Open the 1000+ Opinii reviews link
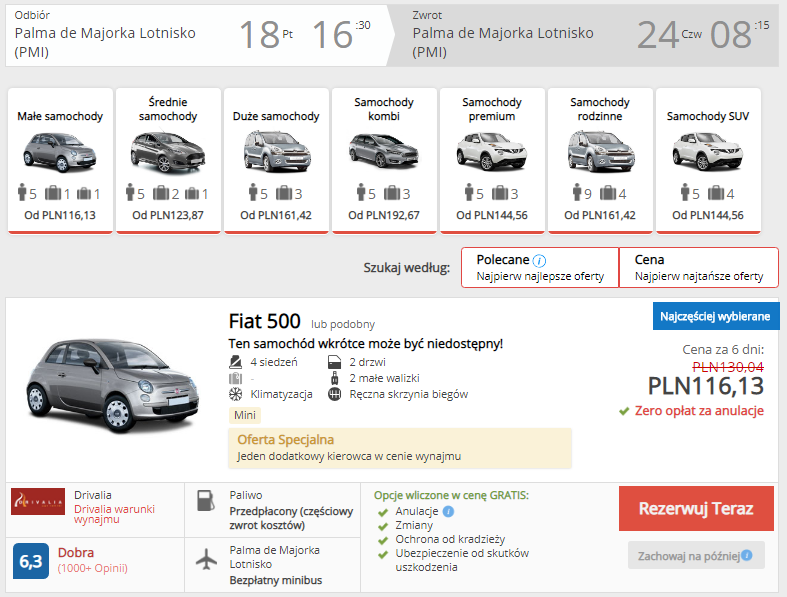Viewport: 787px width, 597px height. pyautogui.click(x=93, y=568)
